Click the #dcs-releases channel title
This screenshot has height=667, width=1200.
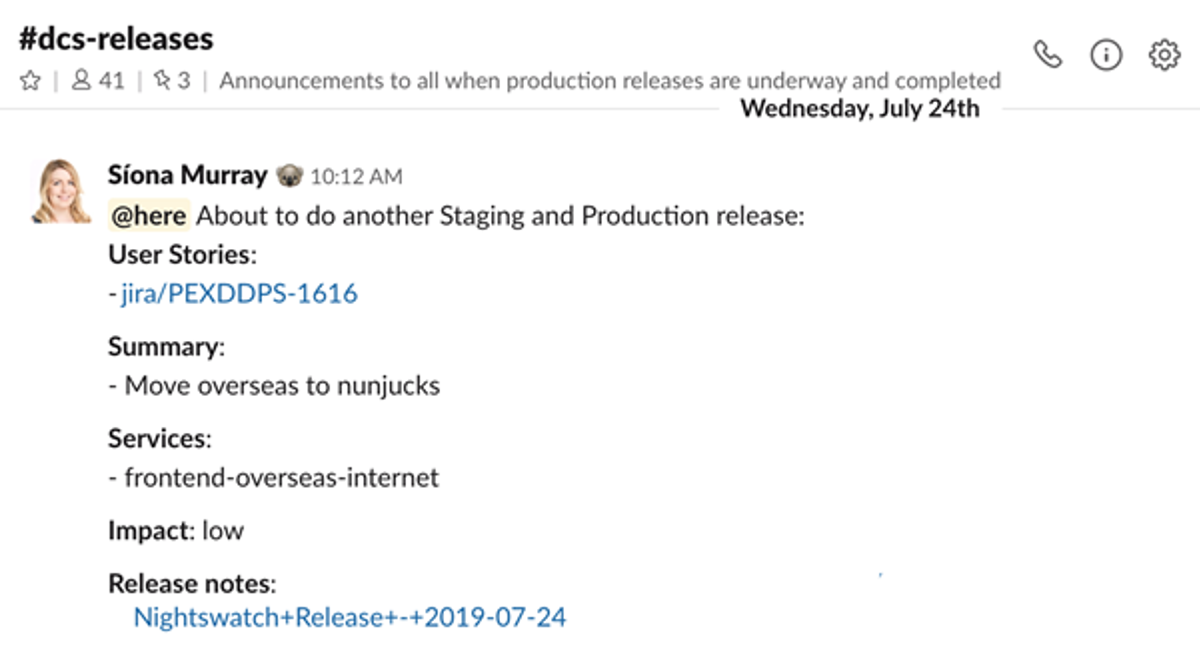point(116,38)
